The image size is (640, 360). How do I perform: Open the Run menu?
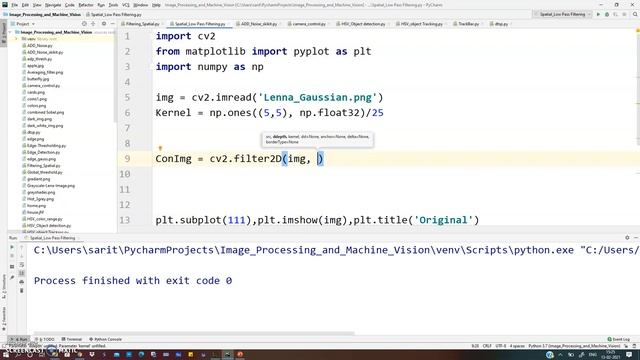[x=101, y=5]
